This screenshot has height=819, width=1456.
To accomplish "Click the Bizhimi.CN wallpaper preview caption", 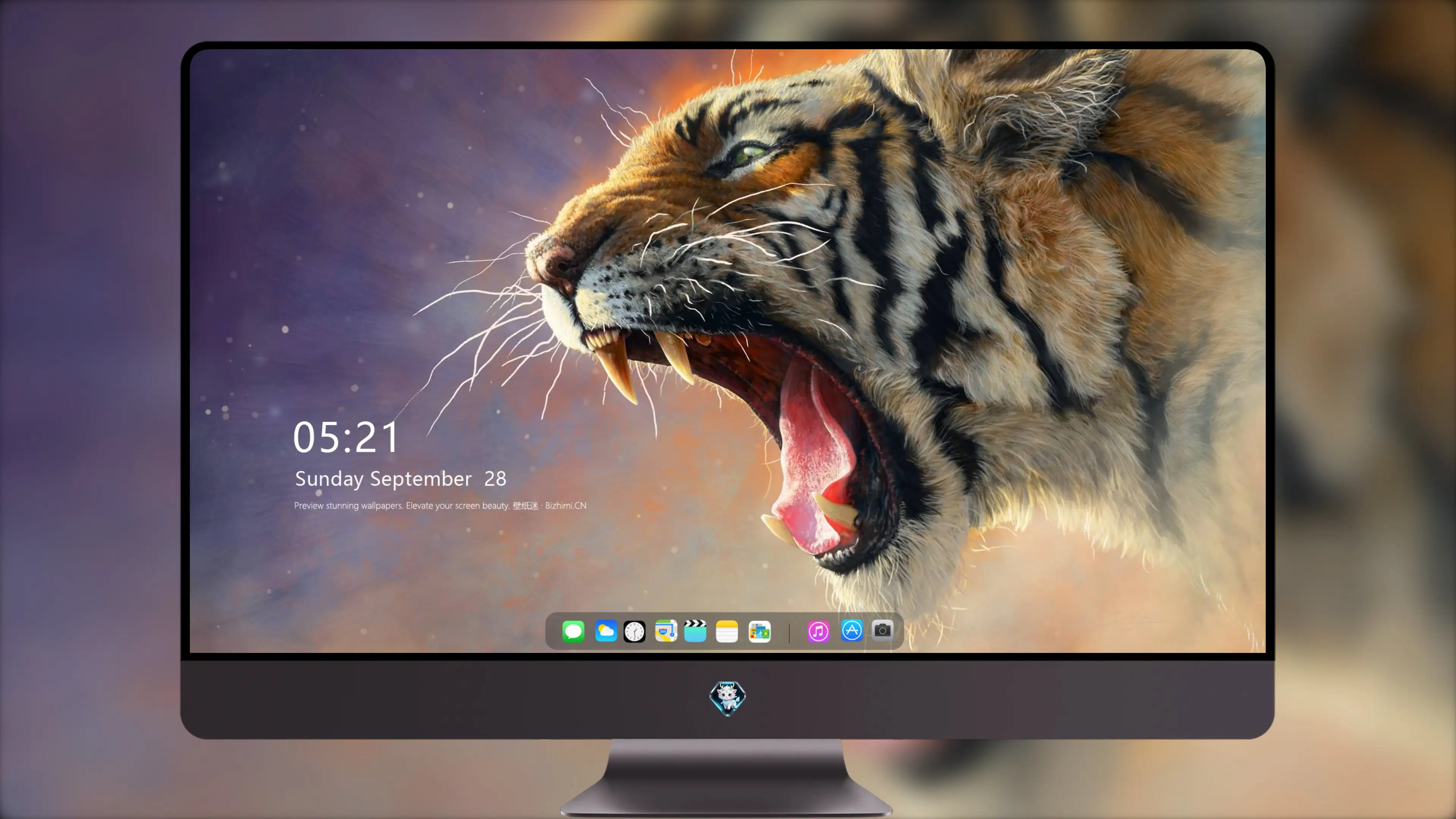I will 440,505.
